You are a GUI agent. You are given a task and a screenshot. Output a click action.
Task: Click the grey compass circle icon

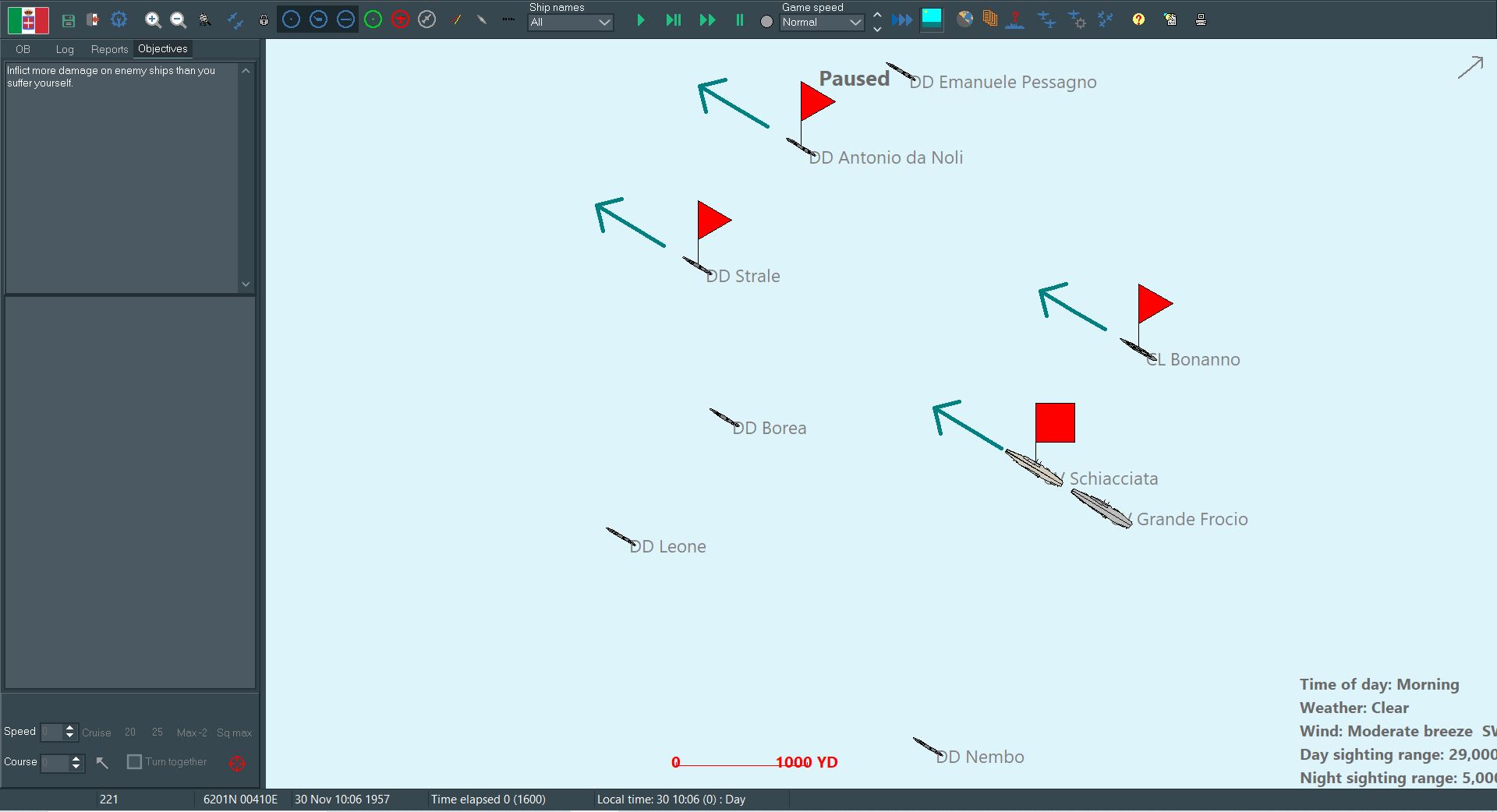[426, 19]
